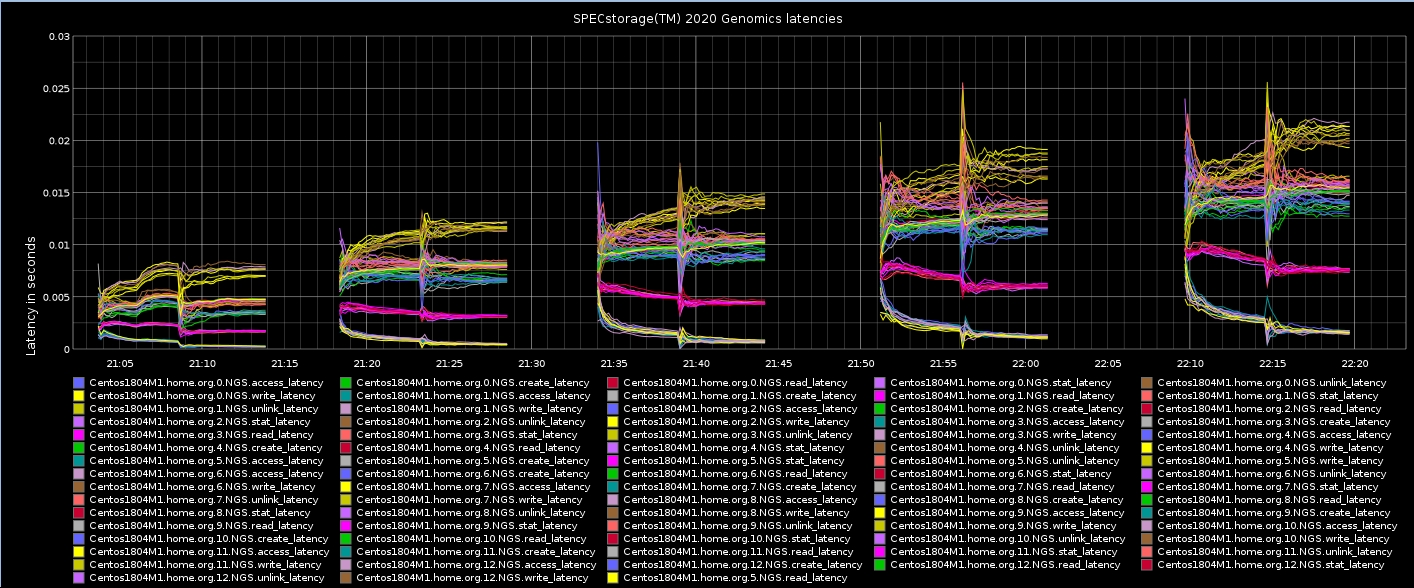Select legend entry org.12.NGS.read_latency

[x=999, y=565]
